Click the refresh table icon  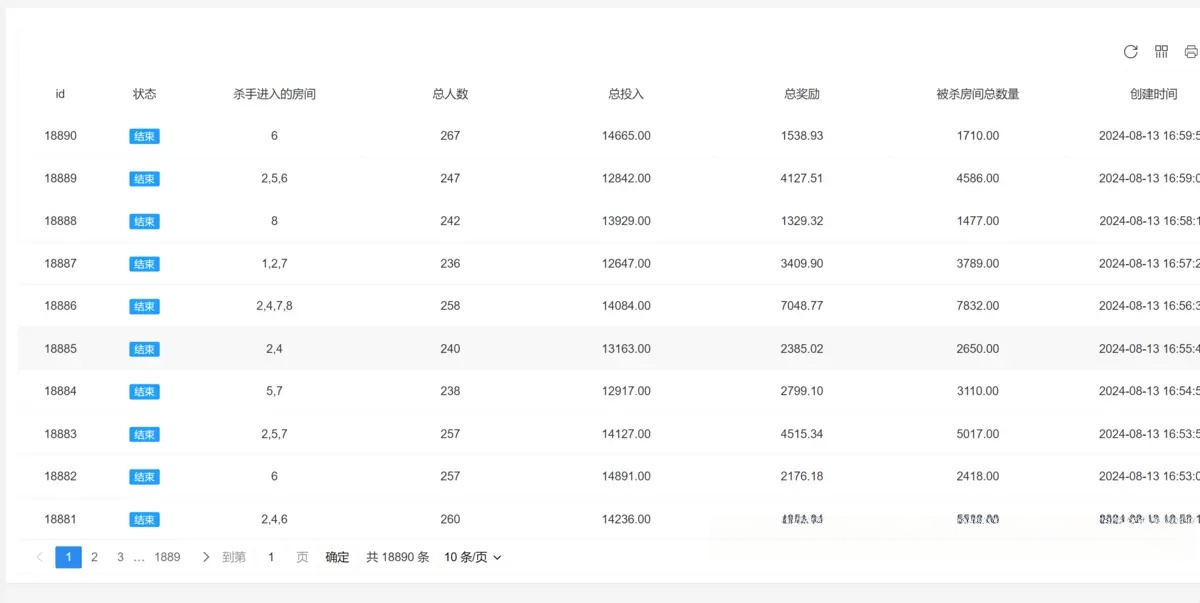click(x=1131, y=52)
